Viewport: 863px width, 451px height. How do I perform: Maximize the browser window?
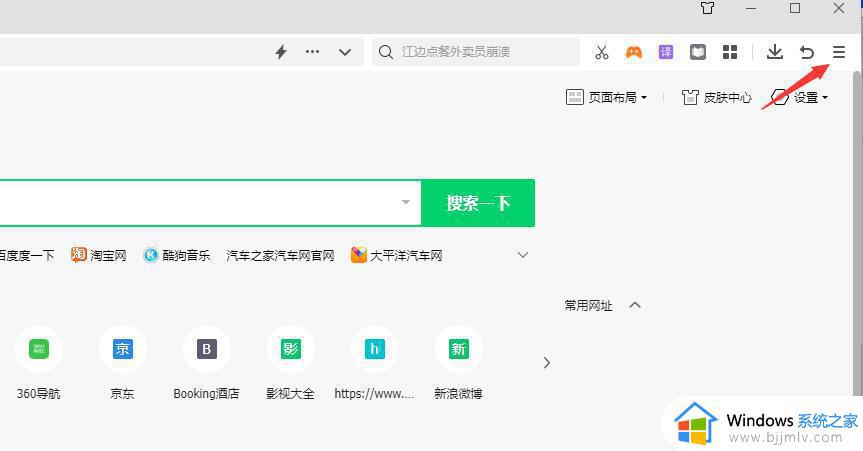point(795,8)
